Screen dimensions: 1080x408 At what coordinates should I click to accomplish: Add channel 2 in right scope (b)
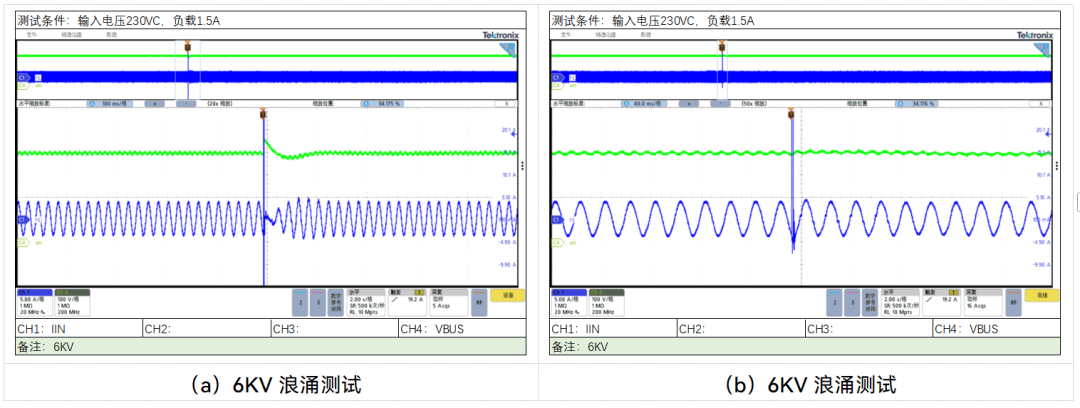(835, 302)
